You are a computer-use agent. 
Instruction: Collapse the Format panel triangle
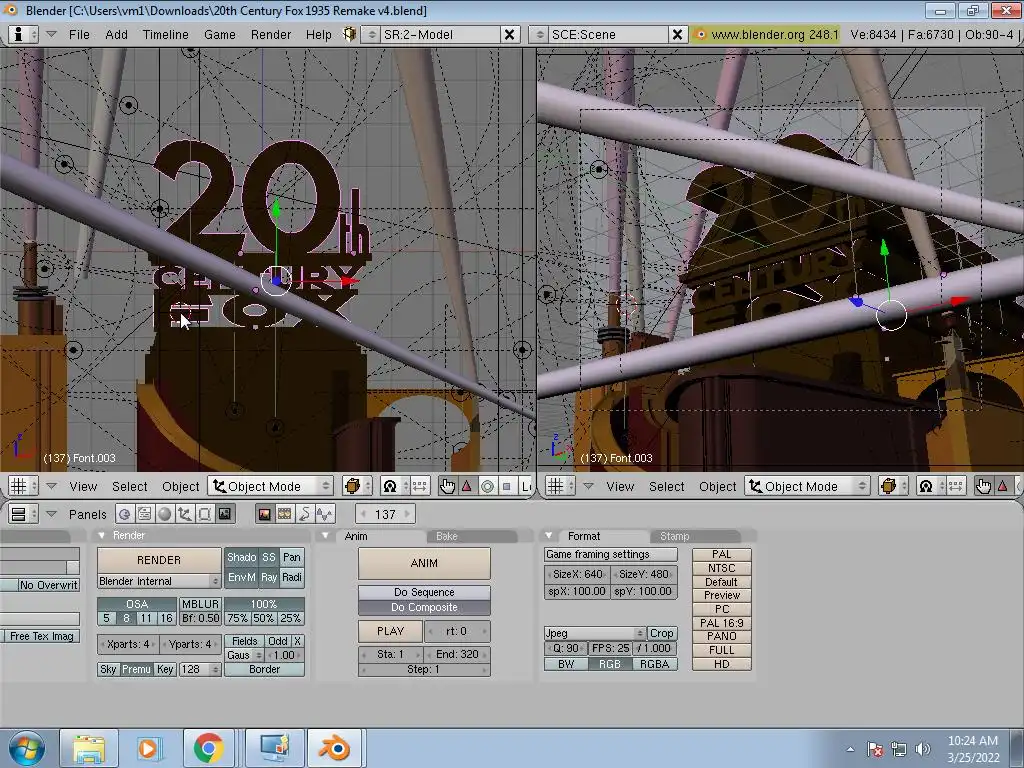coord(549,536)
